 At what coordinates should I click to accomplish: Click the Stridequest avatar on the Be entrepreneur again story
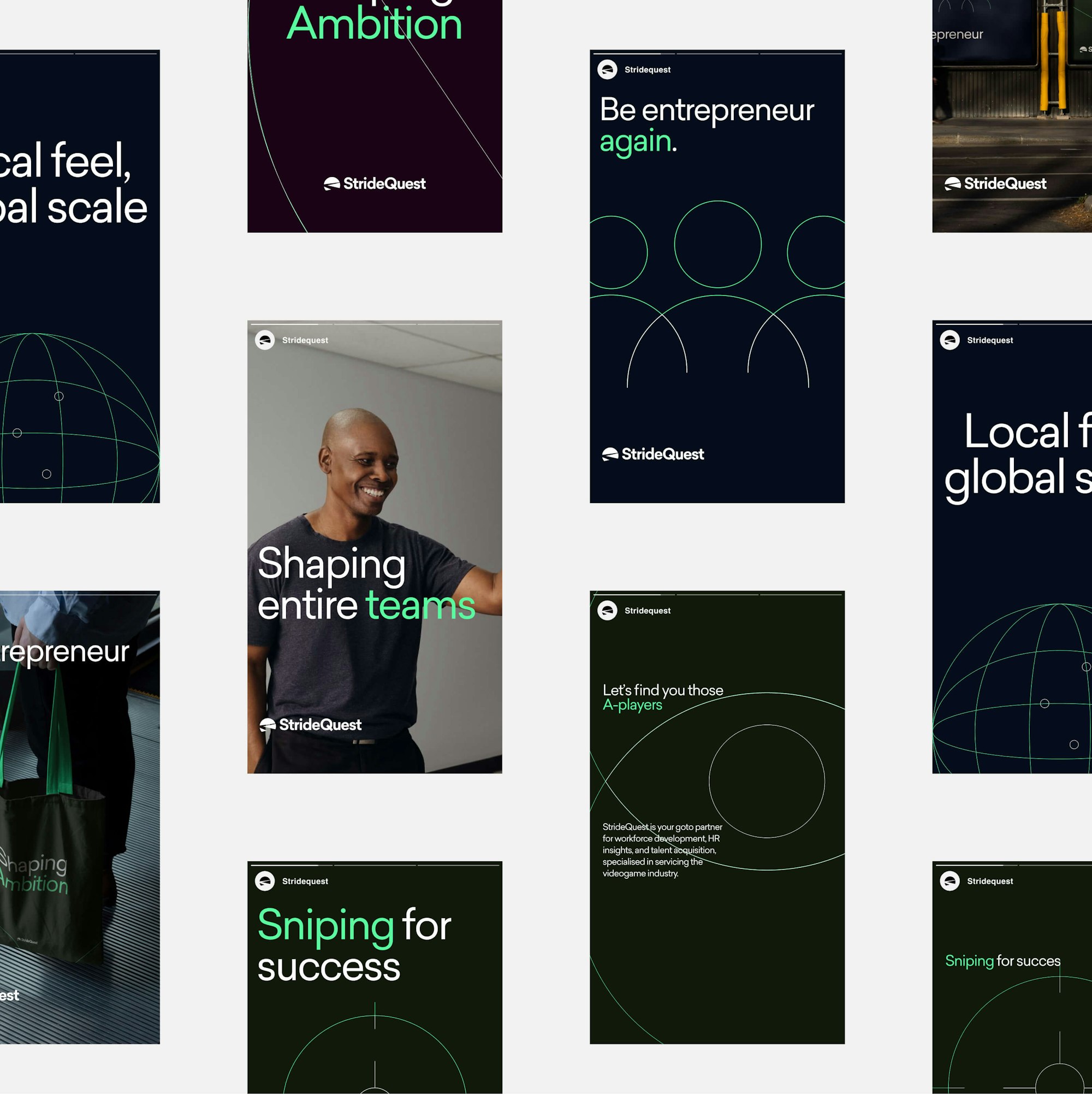607,70
